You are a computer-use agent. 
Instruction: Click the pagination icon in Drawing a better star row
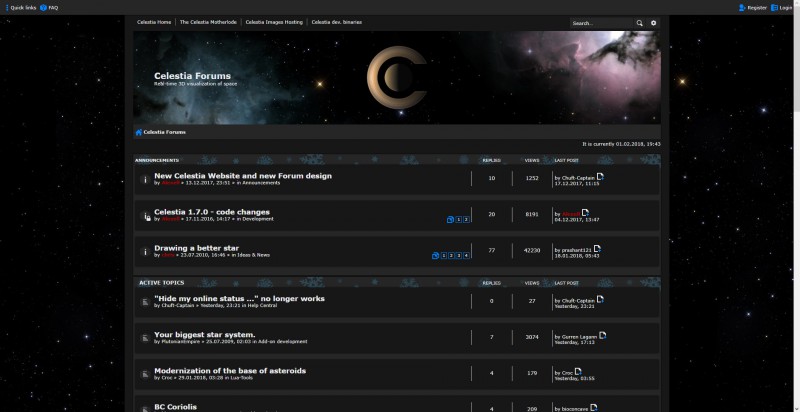(435, 256)
